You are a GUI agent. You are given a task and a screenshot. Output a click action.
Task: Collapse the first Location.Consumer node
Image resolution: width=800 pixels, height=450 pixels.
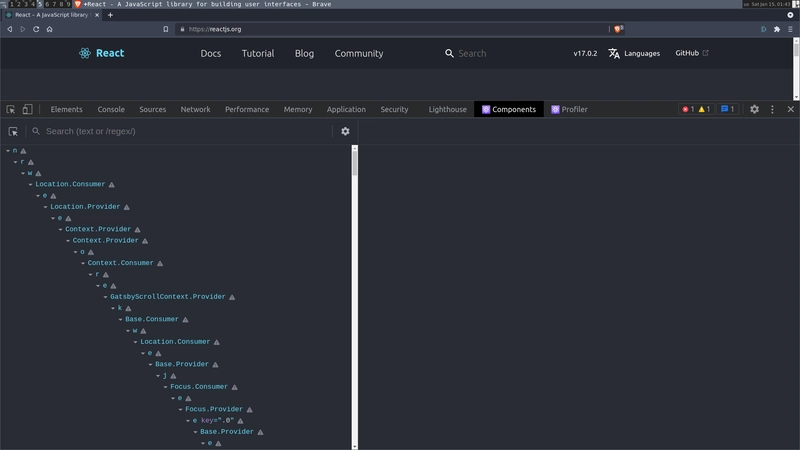point(31,185)
